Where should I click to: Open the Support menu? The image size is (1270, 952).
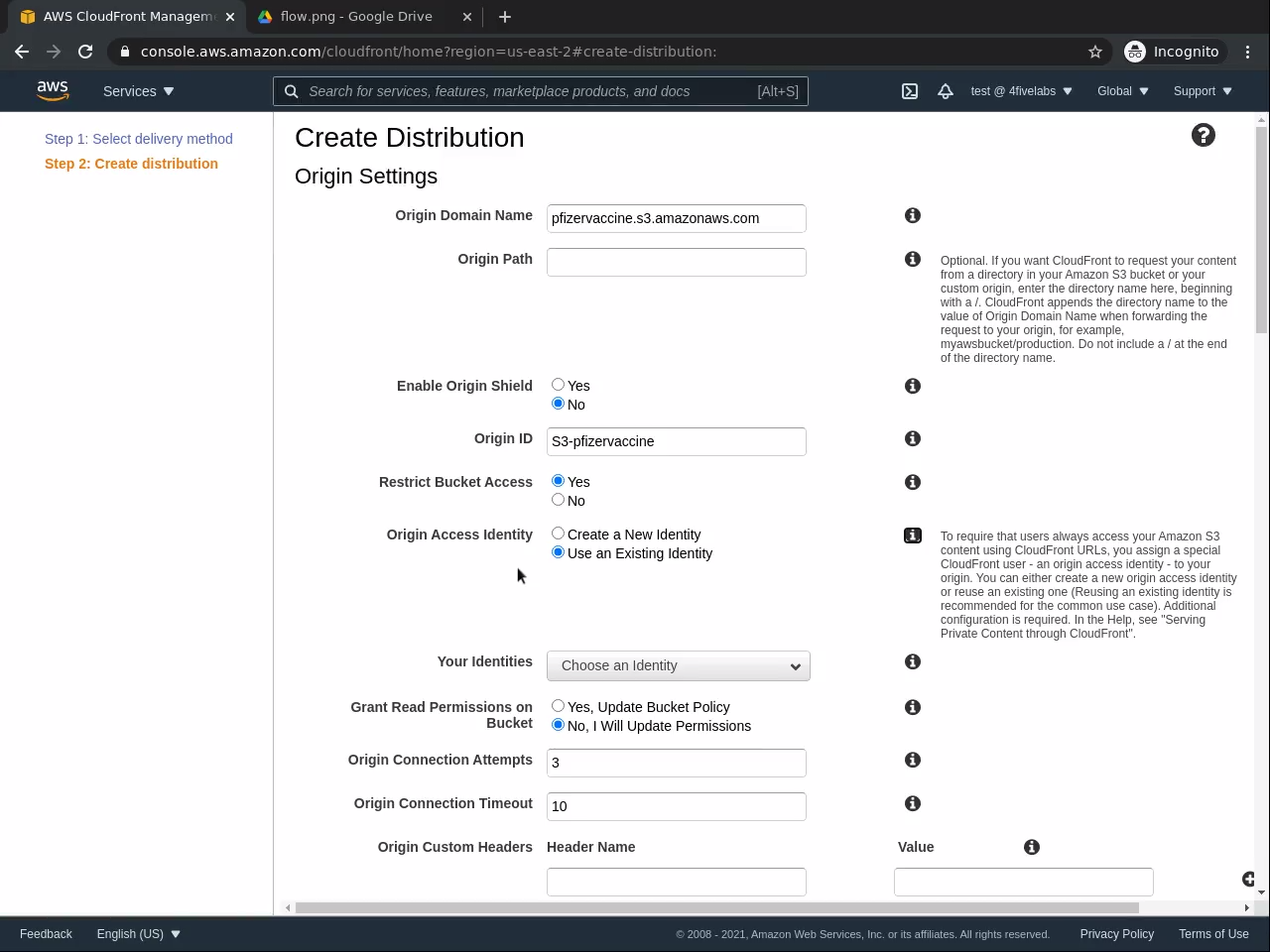pos(1203,91)
